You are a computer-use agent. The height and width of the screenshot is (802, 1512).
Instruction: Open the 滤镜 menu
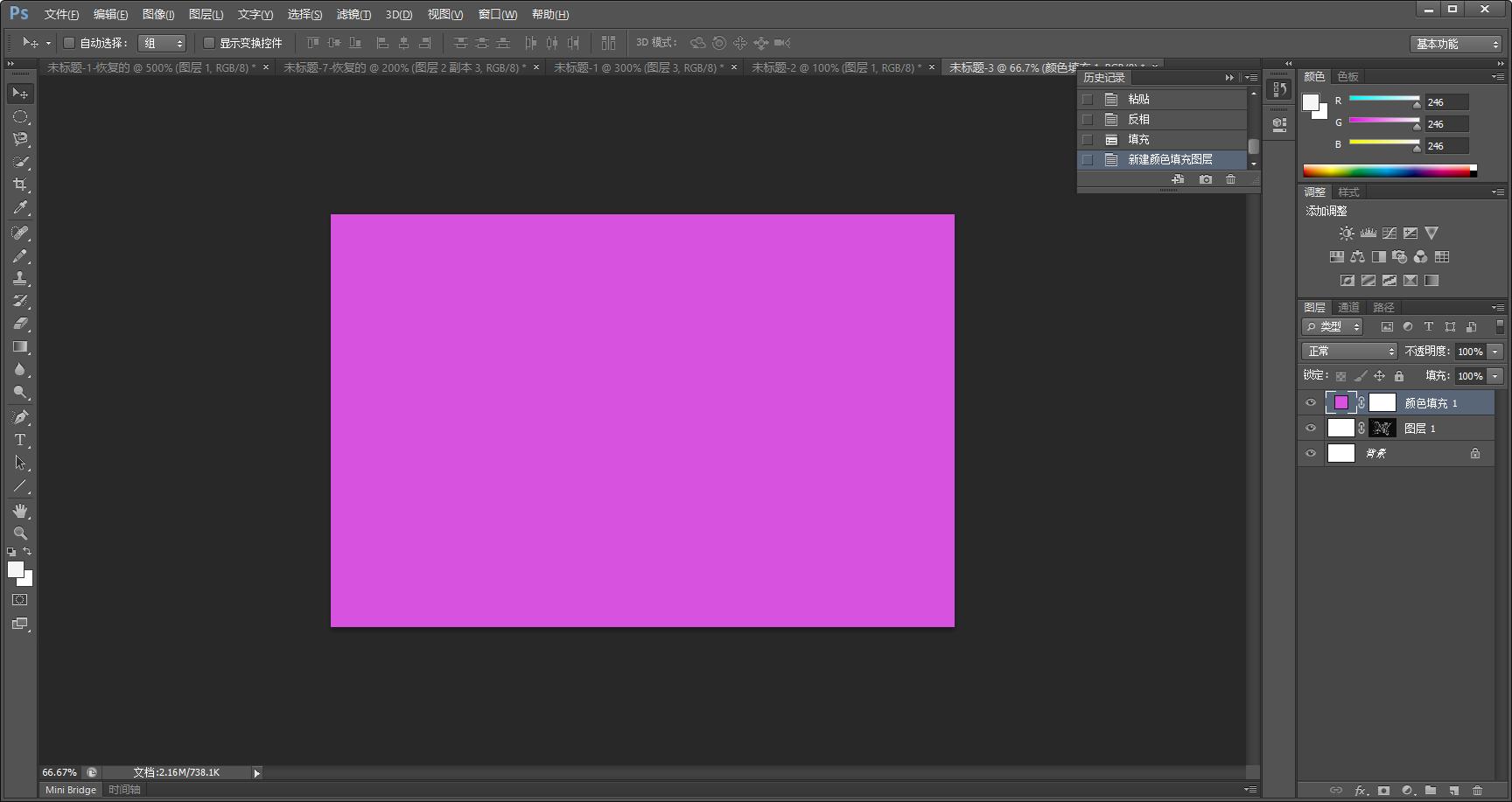353,15
